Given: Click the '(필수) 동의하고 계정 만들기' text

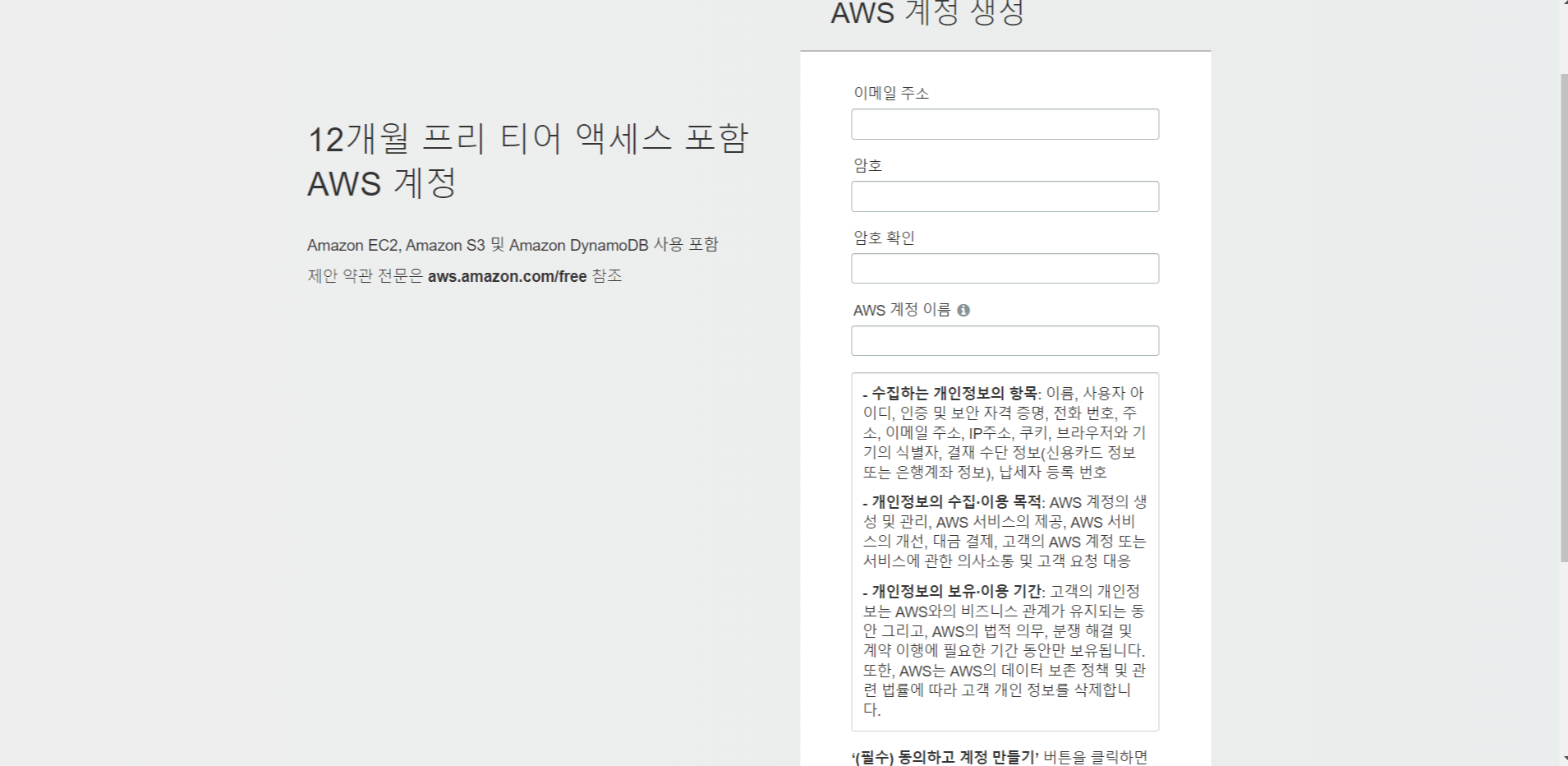Looking at the screenshot, I should pos(945,757).
